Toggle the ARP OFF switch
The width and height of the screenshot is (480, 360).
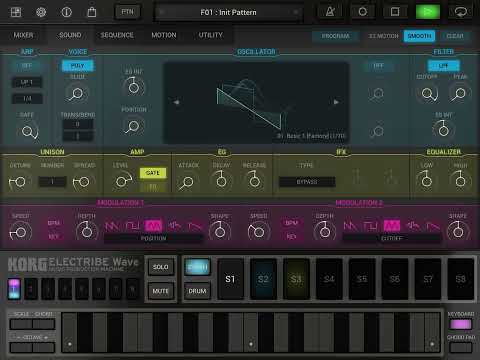click(x=27, y=66)
